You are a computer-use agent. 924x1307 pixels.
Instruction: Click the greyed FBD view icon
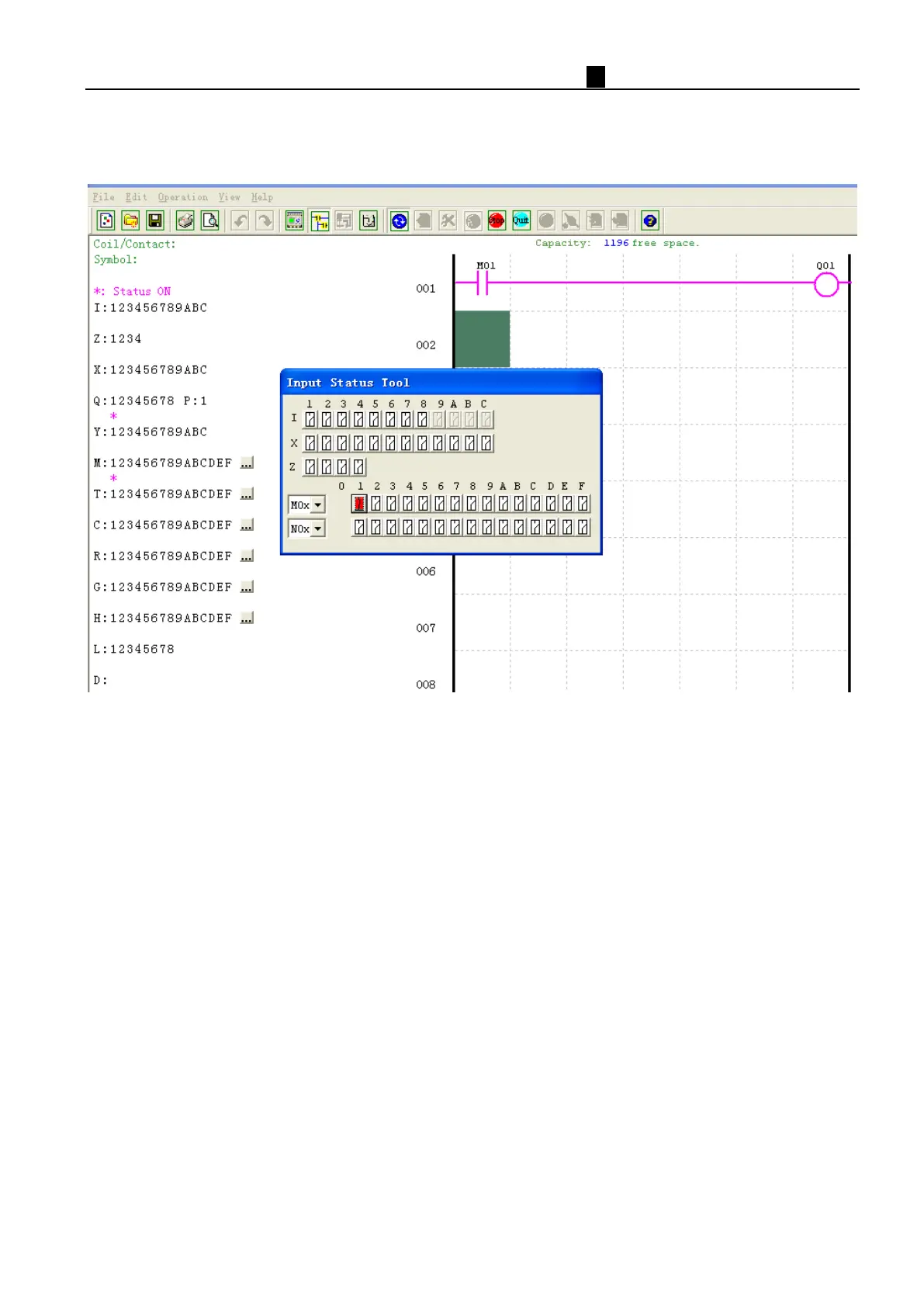tap(344, 221)
